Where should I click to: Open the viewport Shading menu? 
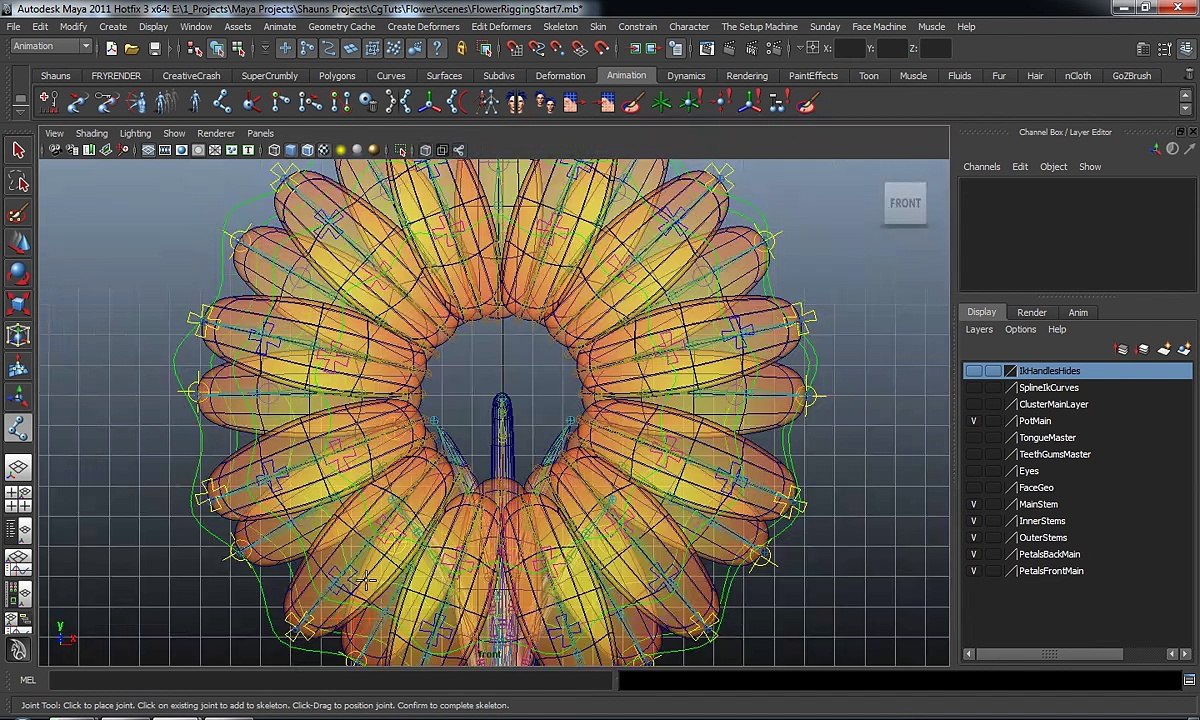click(91, 133)
